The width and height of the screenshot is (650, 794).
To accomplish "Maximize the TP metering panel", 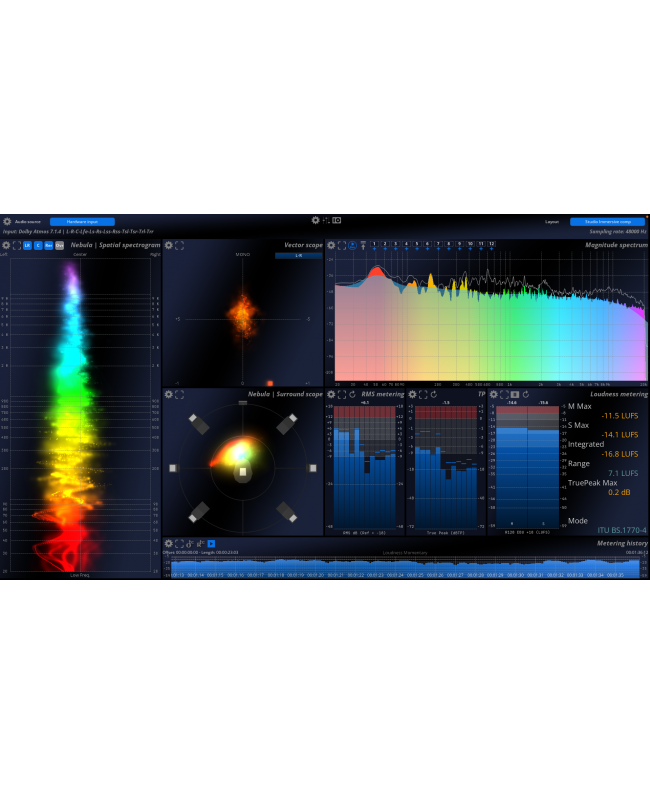I will (423, 394).
